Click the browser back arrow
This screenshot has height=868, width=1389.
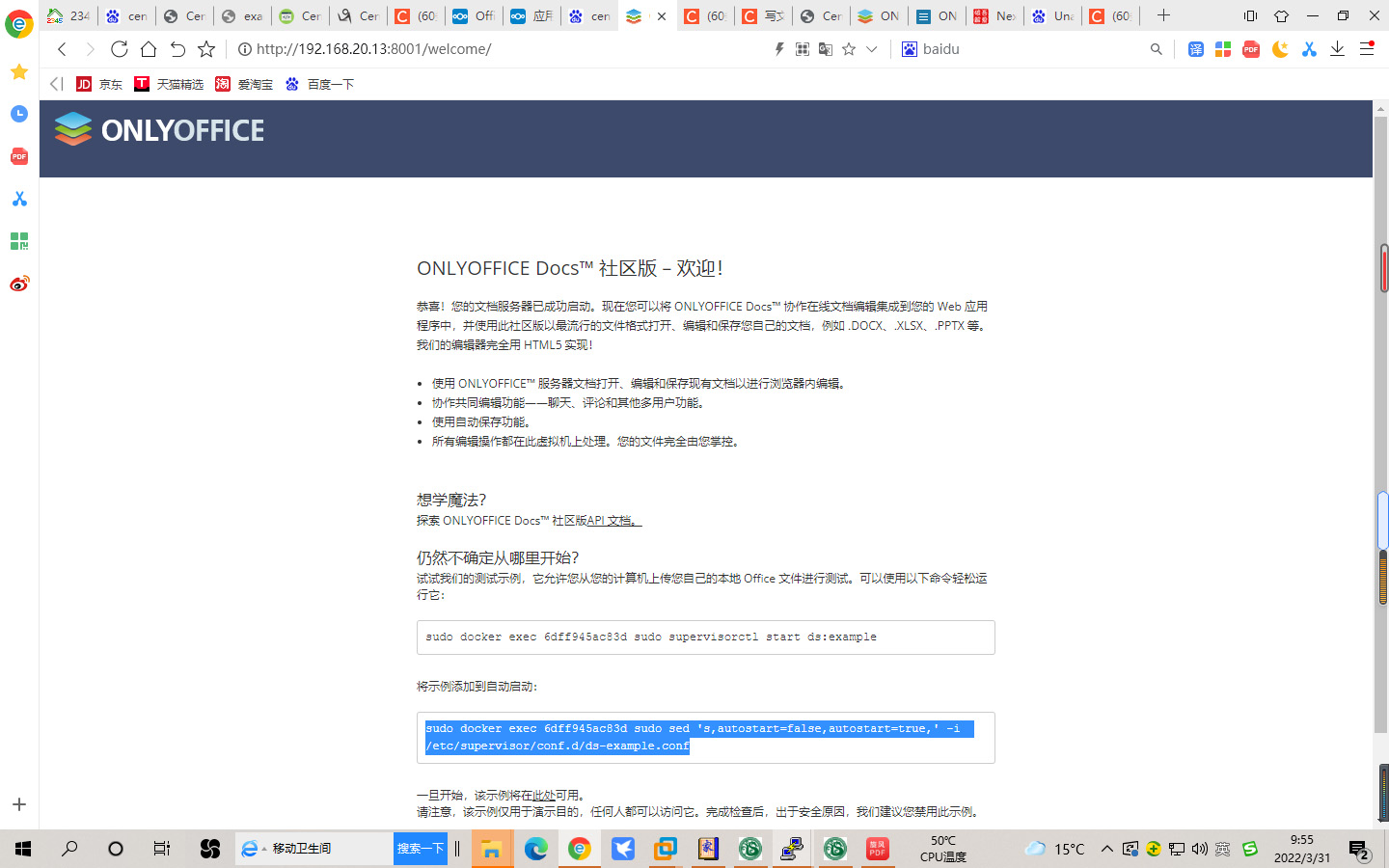[x=62, y=49]
